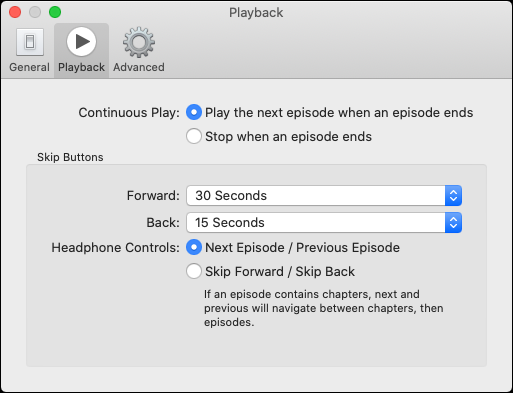Open General preferences via the switch icon
The width and height of the screenshot is (513, 393).
coord(30,42)
